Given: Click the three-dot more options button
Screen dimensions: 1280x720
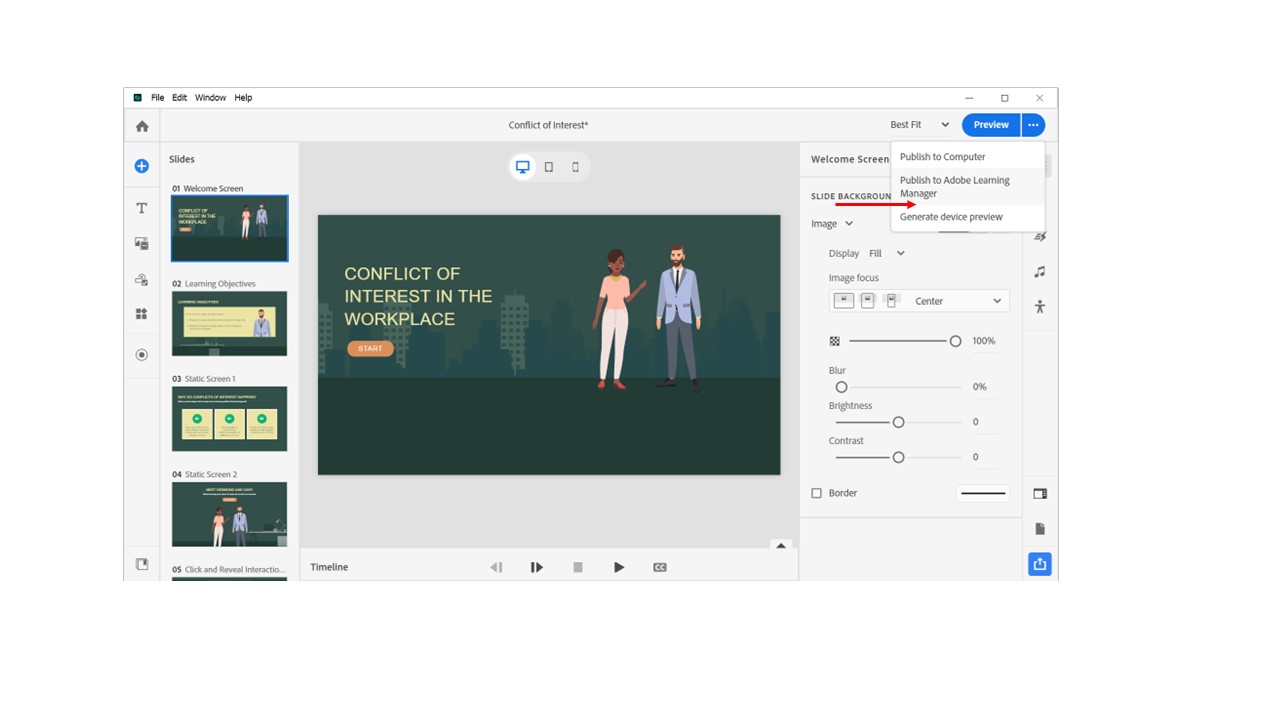Looking at the screenshot, I should [1033, 125].
